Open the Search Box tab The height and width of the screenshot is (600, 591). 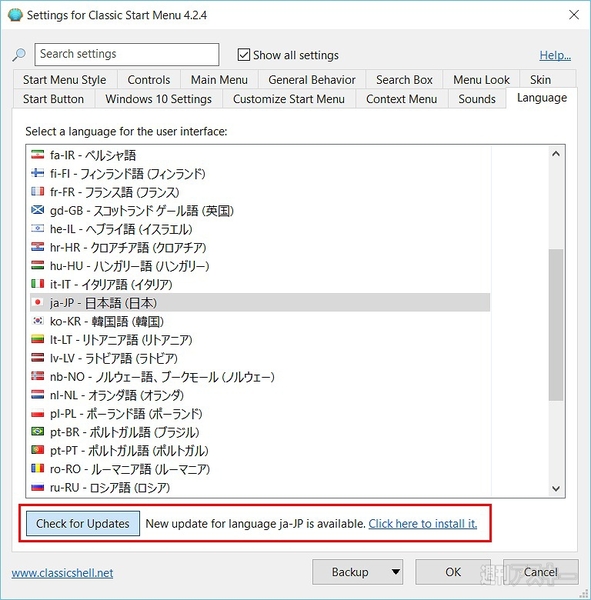(x=404, y=80)
